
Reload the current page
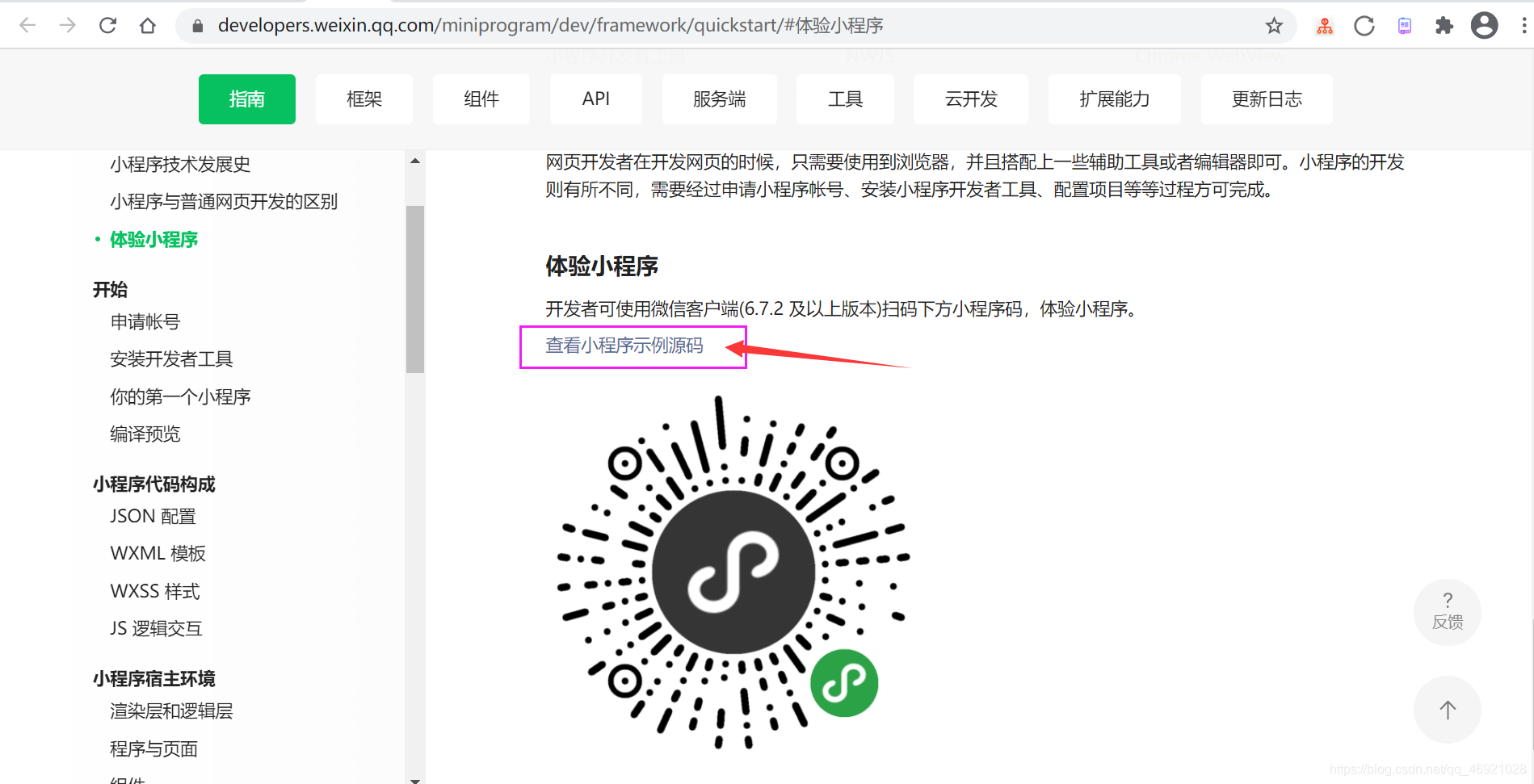(x=107, y=26)
